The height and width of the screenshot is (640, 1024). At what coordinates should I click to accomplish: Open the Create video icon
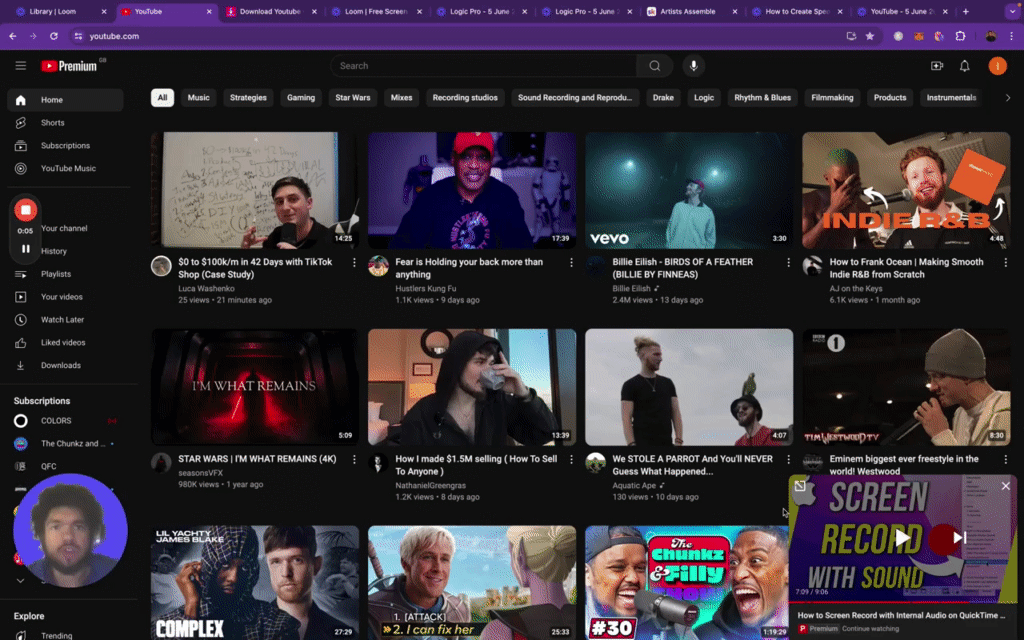(x=936, y=66)
